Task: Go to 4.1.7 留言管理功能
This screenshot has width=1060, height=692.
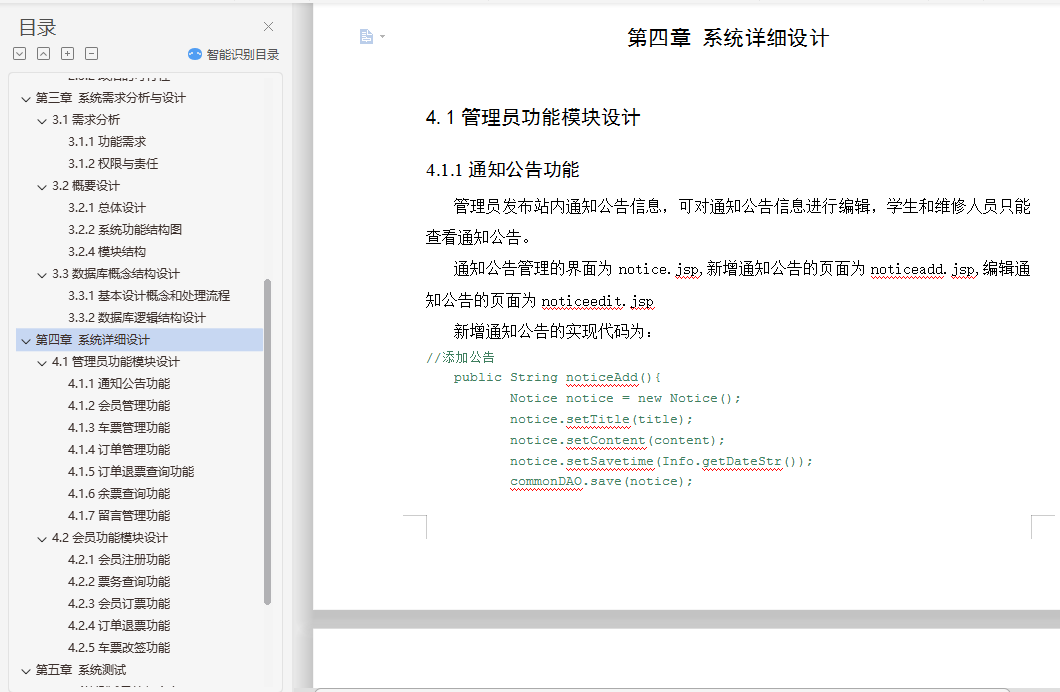Action: point(119,515)
